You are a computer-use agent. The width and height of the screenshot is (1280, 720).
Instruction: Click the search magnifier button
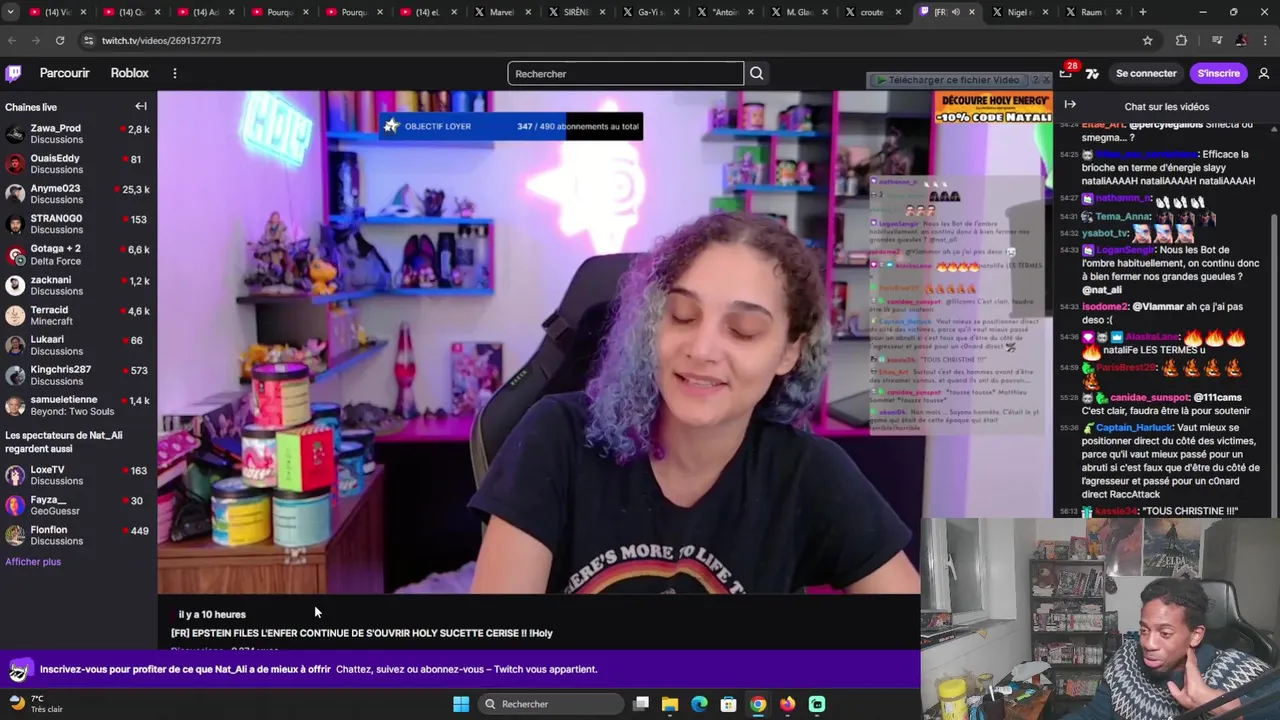tap(757, 73)
